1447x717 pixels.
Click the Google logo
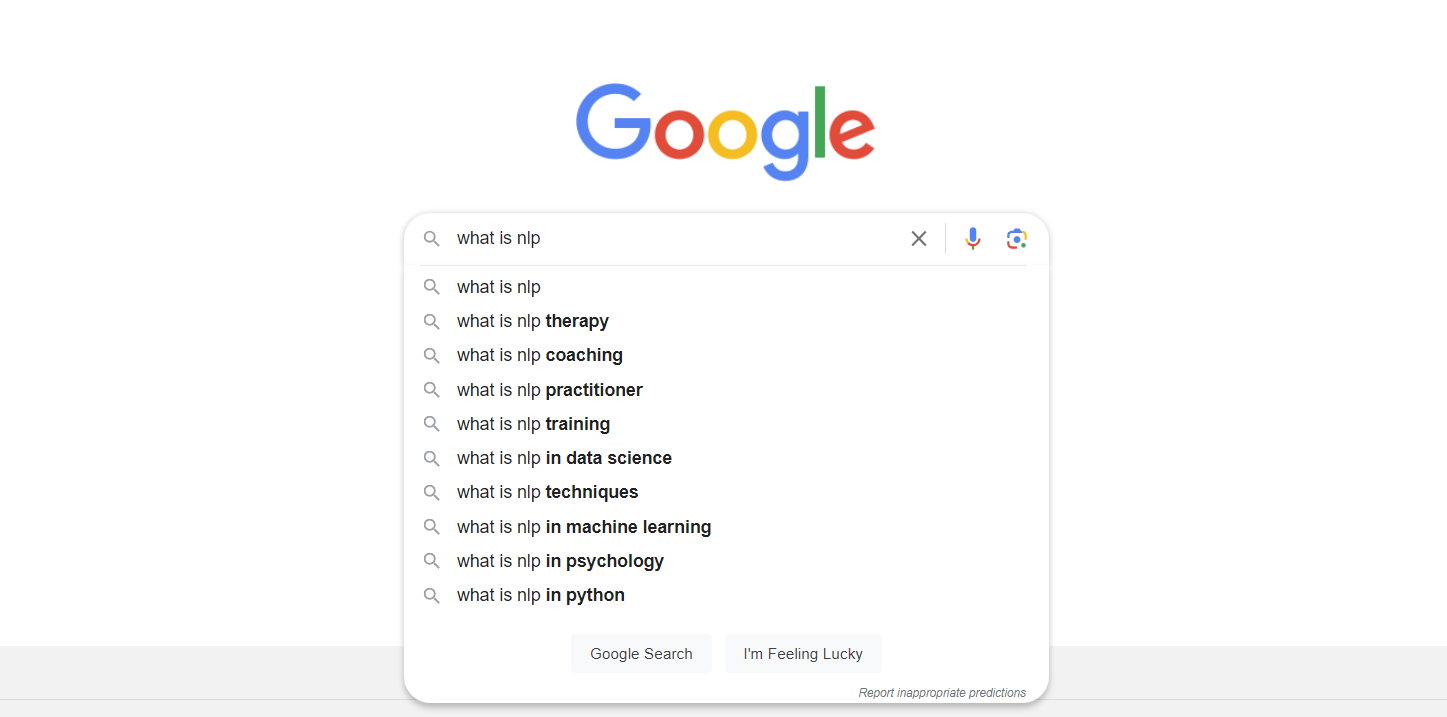click(725, 130)
